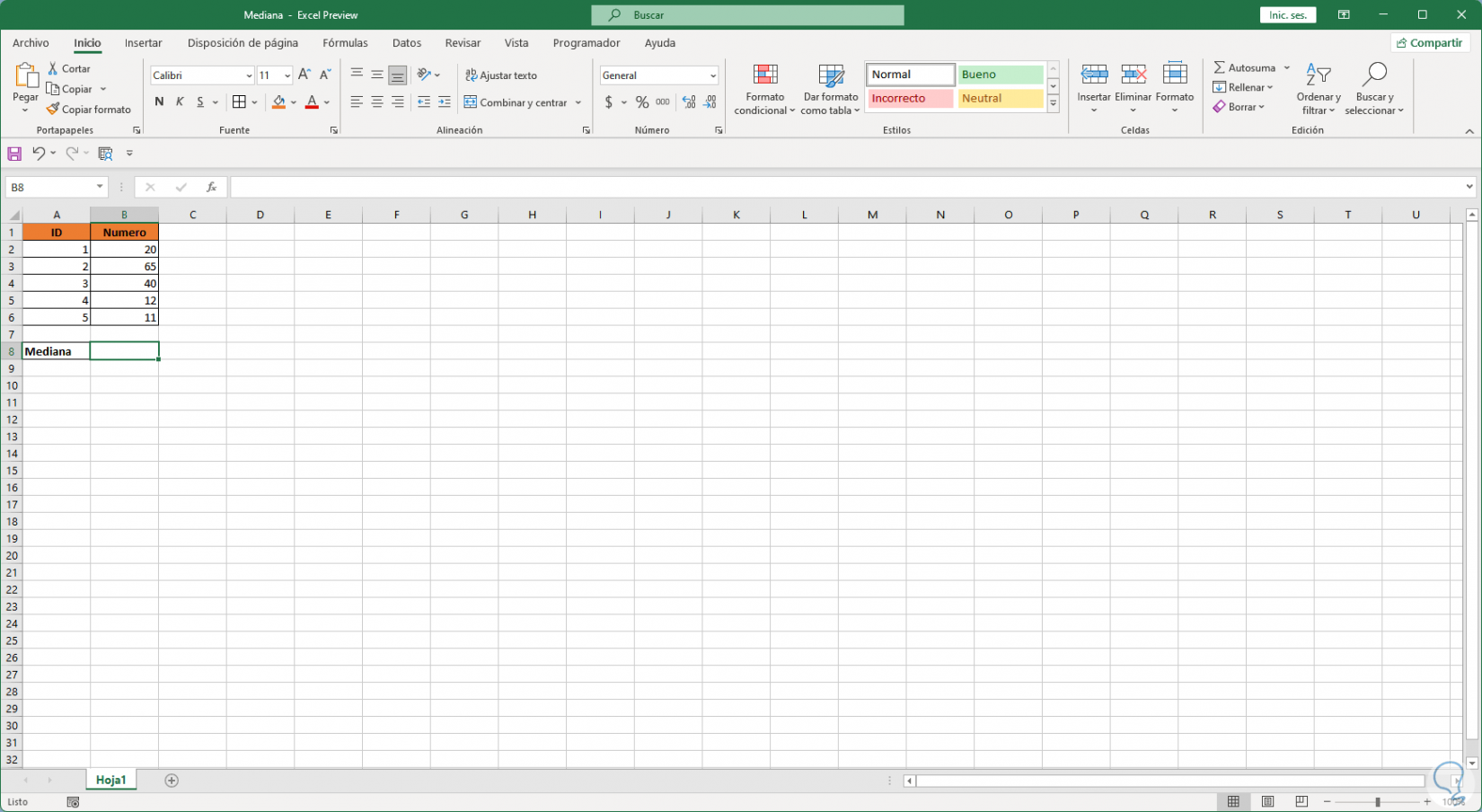This screenshot has height=812, width=1482.
Task: Open the Borrar dropdown
Action: coord(1239,107)
